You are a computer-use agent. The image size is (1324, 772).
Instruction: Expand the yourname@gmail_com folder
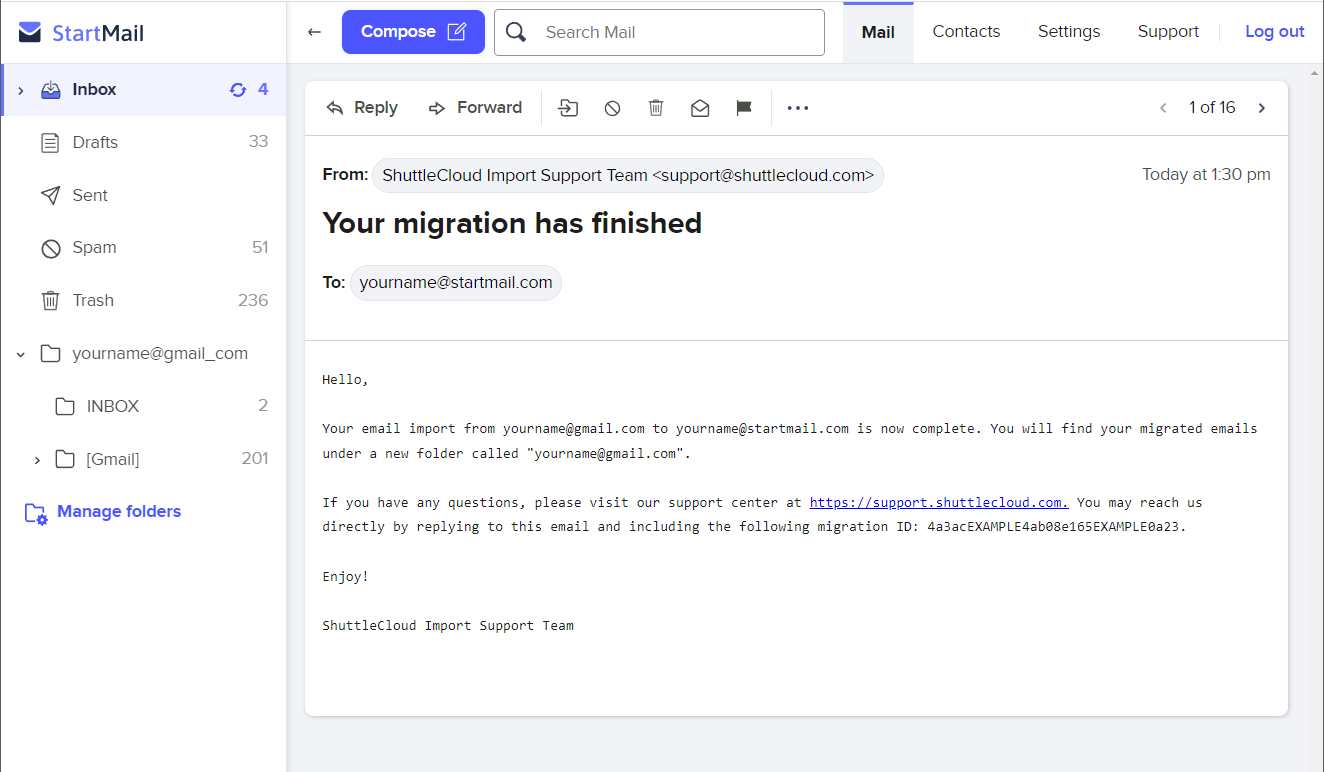pyautogui.click(x=21, y=353)
